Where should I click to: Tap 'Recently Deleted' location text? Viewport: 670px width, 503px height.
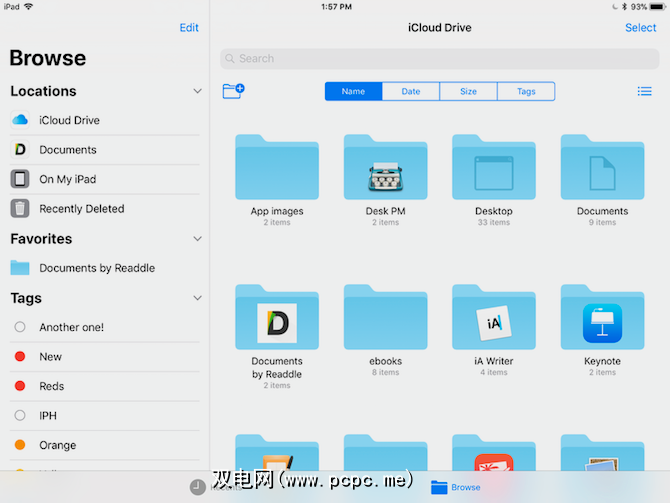[82, 209]
